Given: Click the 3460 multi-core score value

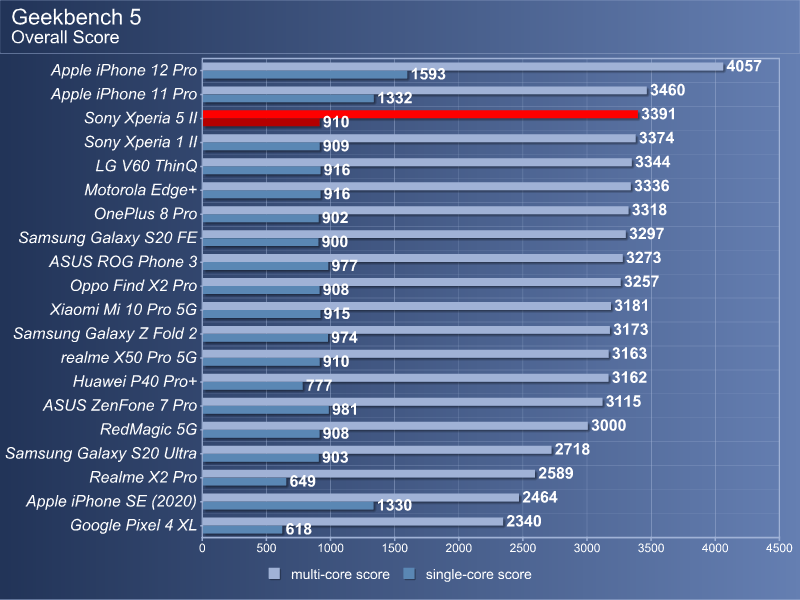Looking at the screenshot, I should (x=668, y=90).
